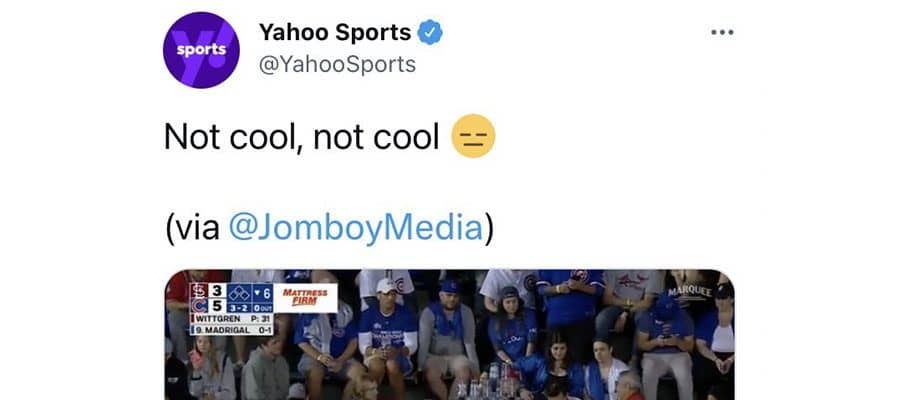
Task: Click the MADRIGAL batter line
Action: (x=231, y=329)
